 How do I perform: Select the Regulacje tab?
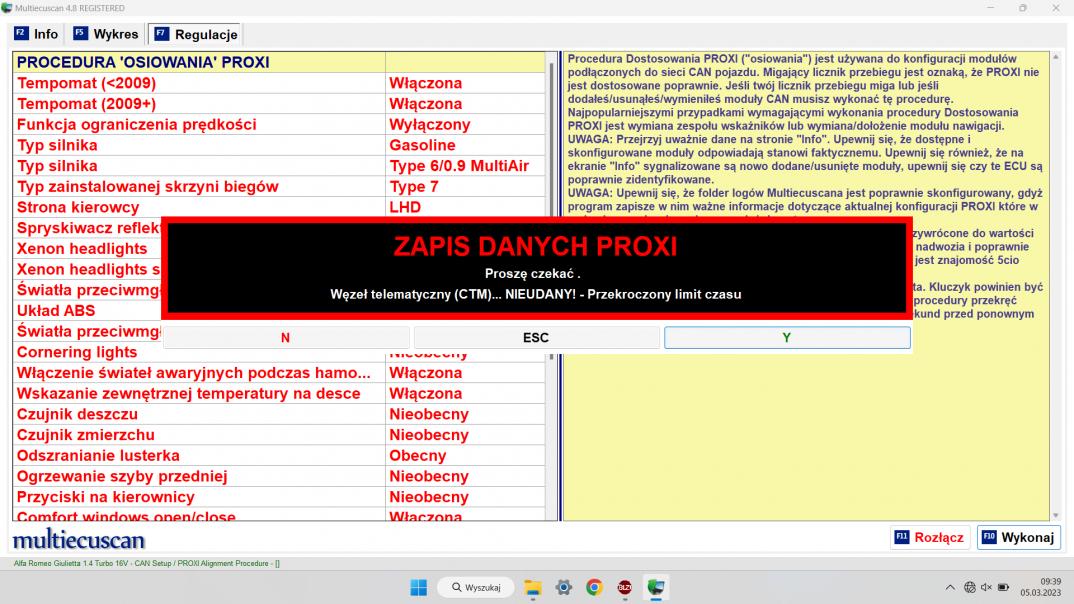coord(196,34)
